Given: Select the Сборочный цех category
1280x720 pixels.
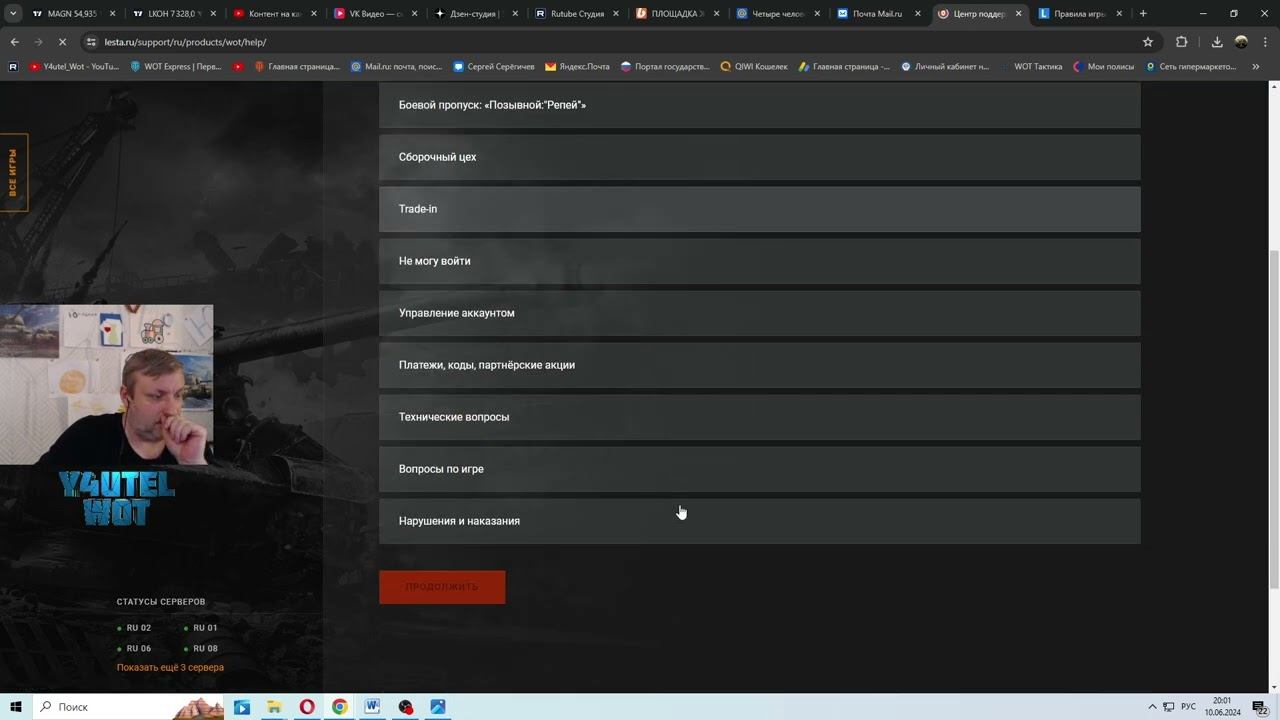Looking at the screenshot, I should (x=760, y=157).
